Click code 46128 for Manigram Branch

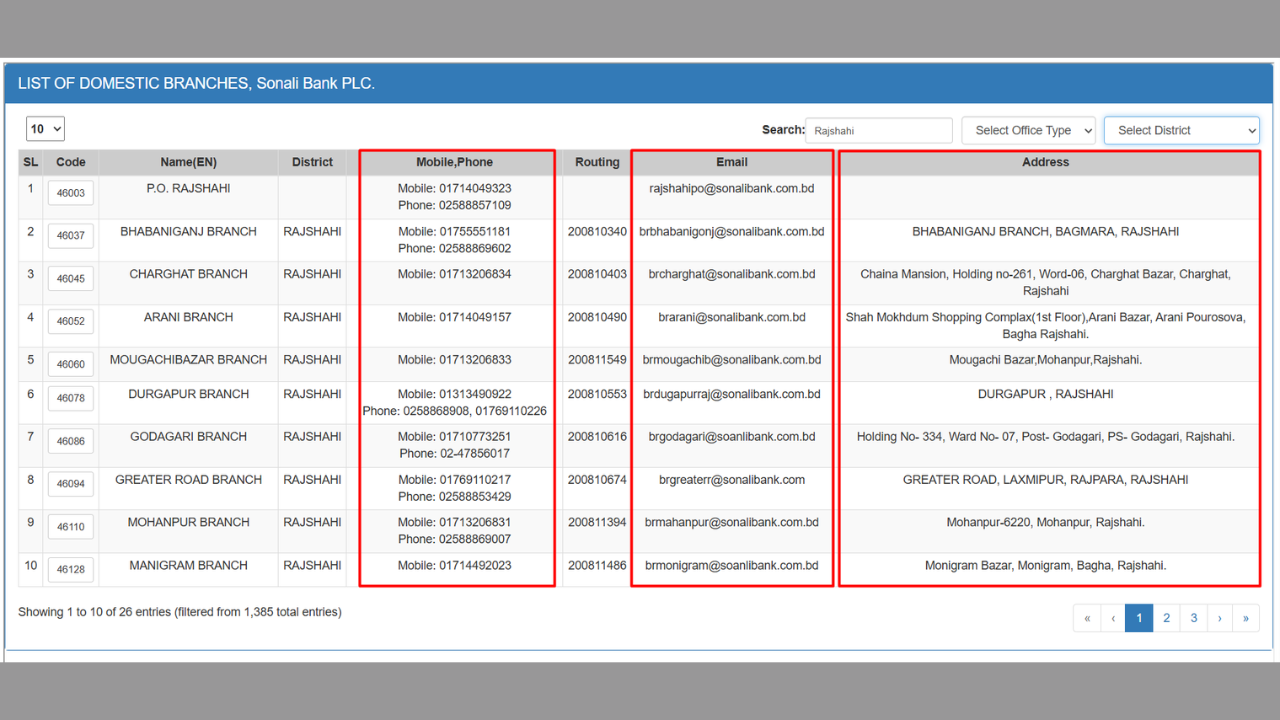pos(71,569)
